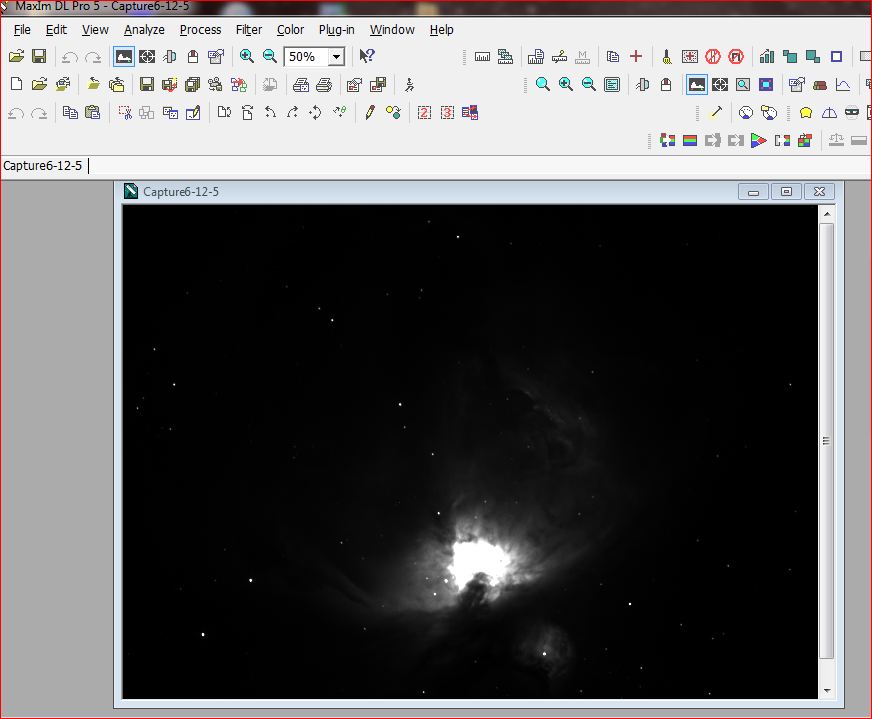
Task: Expand the 50% zoom level dropdown
Action: pos(337,57)
